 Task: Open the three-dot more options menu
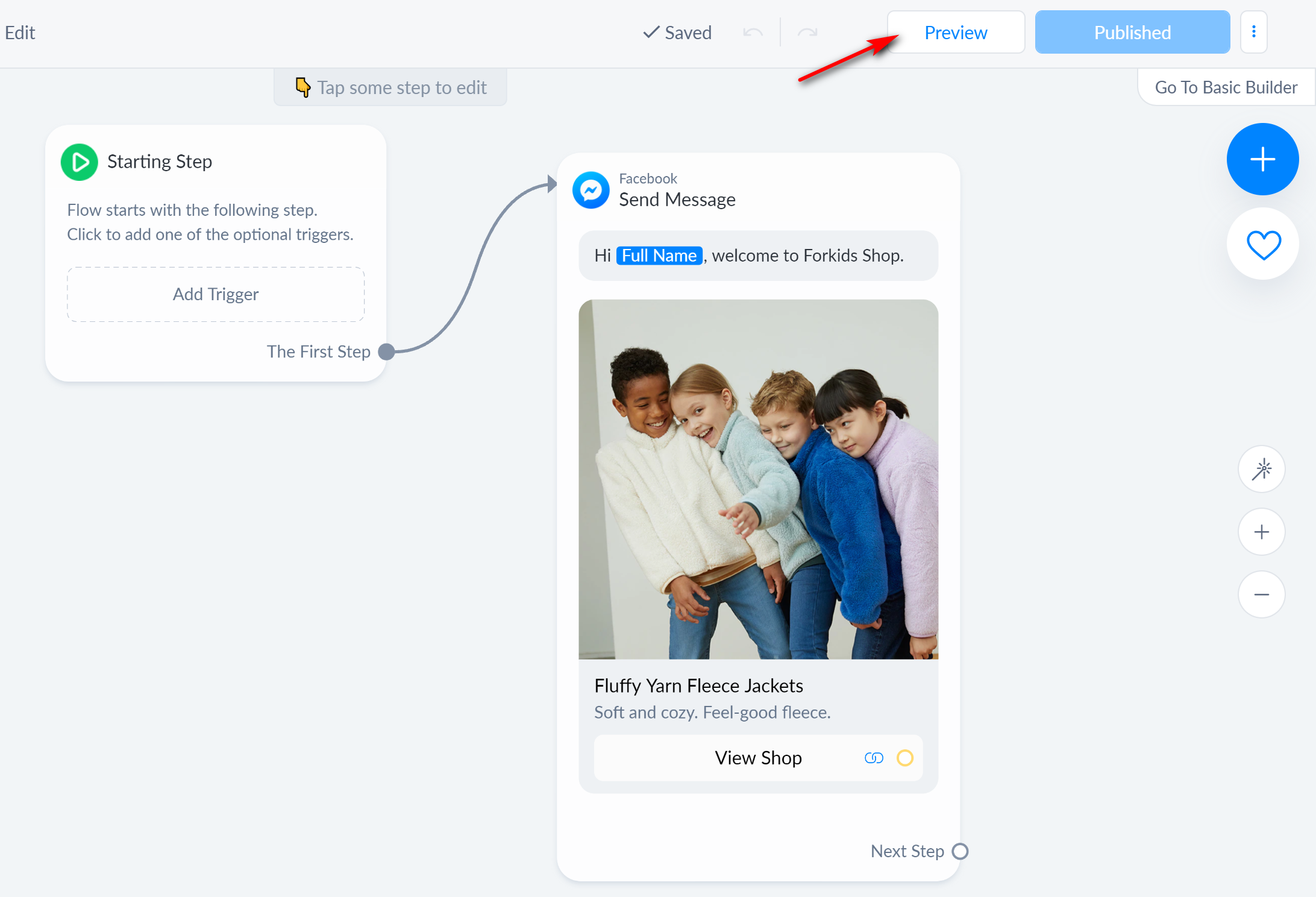pyautogui.click(x=1253, y=32)
